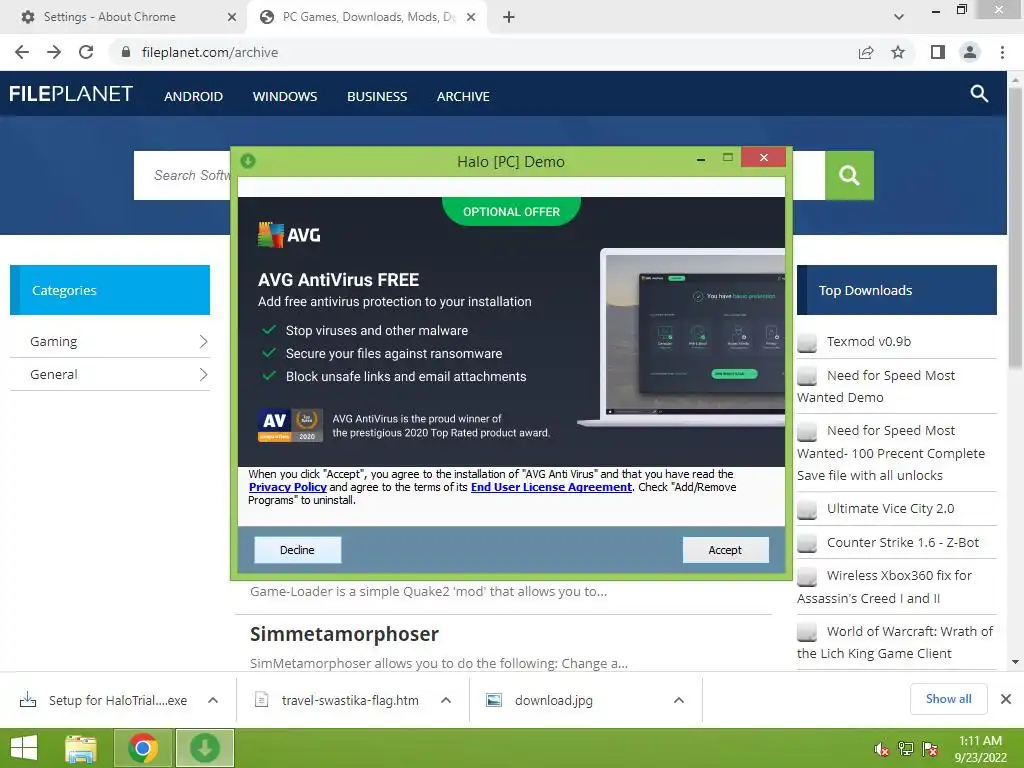Image resolution: width=1024 pixels, height=768 pixels.
Task: Click the Action Center flag tray icon
Action: pyautogui.click(x=929, y=749)
